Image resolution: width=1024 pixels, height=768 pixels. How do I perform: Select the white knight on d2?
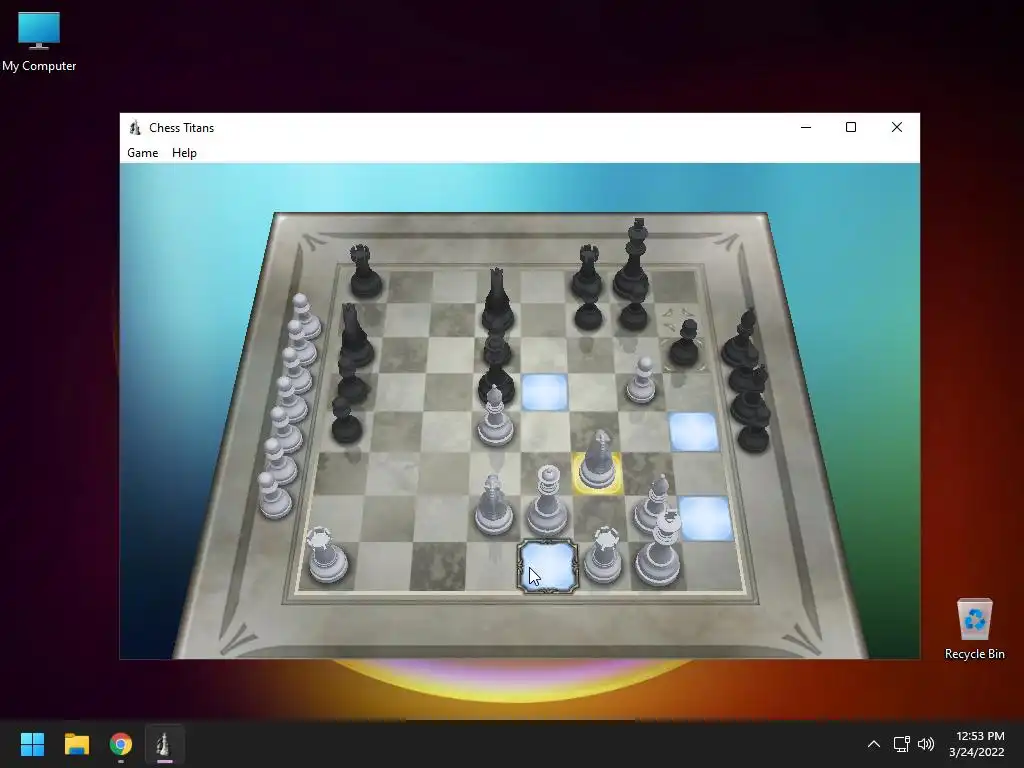[493, 505]
